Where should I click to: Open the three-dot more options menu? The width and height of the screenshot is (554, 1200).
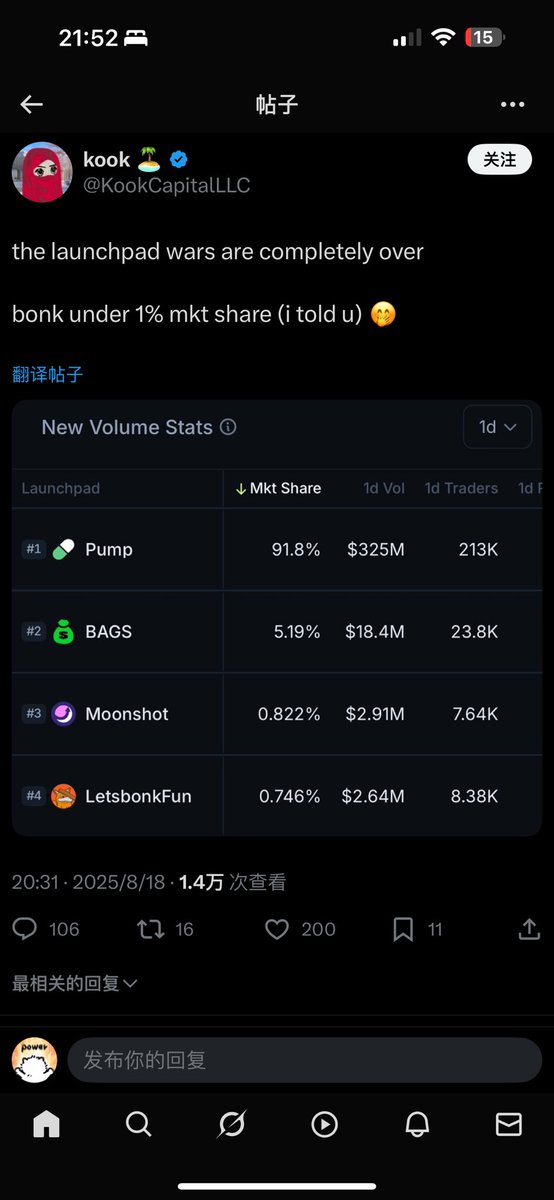pyautogui.click(x=512, y=105)
